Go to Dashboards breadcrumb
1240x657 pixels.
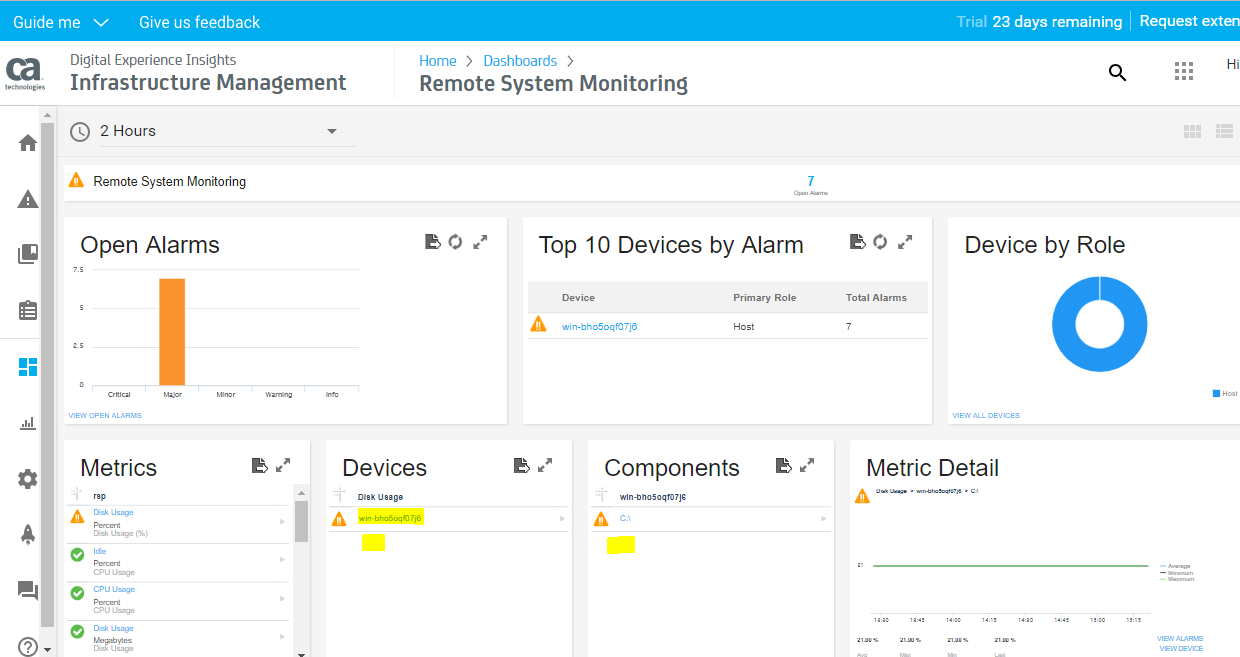(x=520, y=61)
